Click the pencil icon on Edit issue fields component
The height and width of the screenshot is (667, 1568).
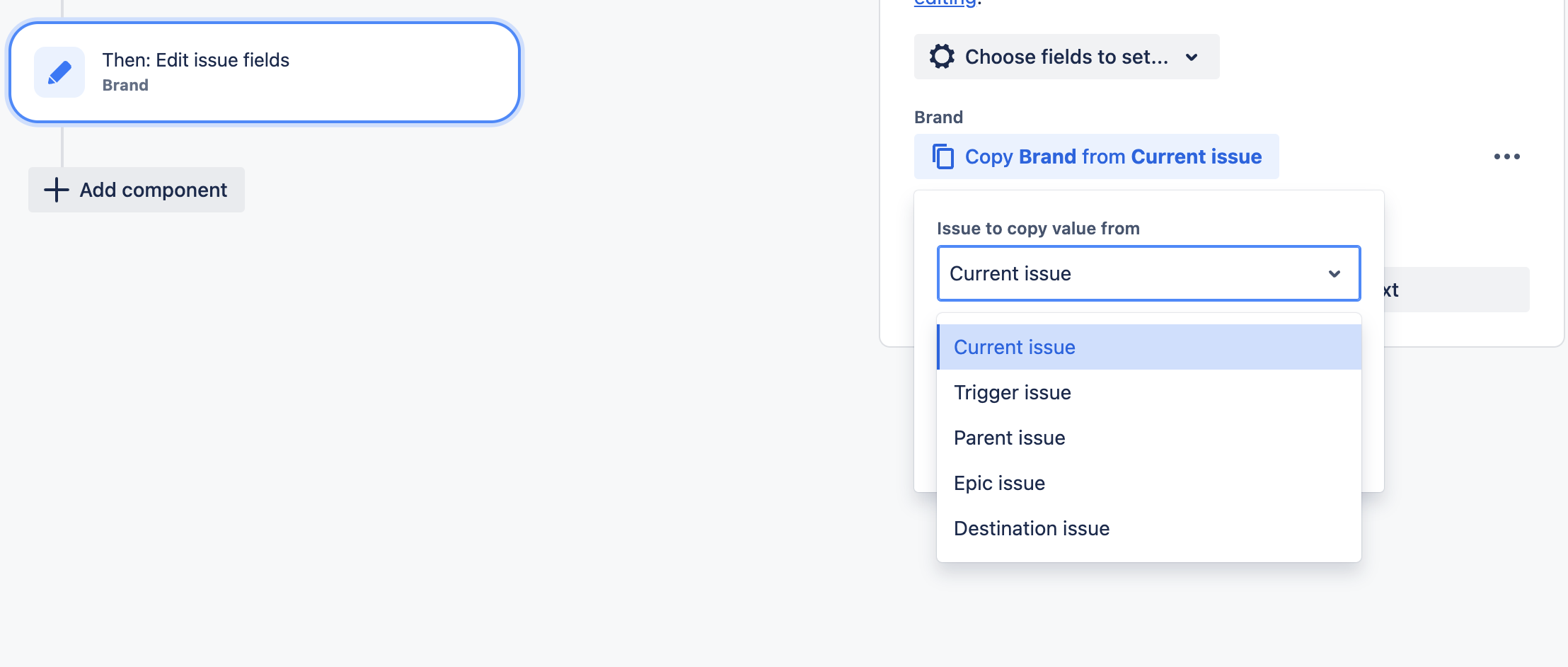[59, 72]
